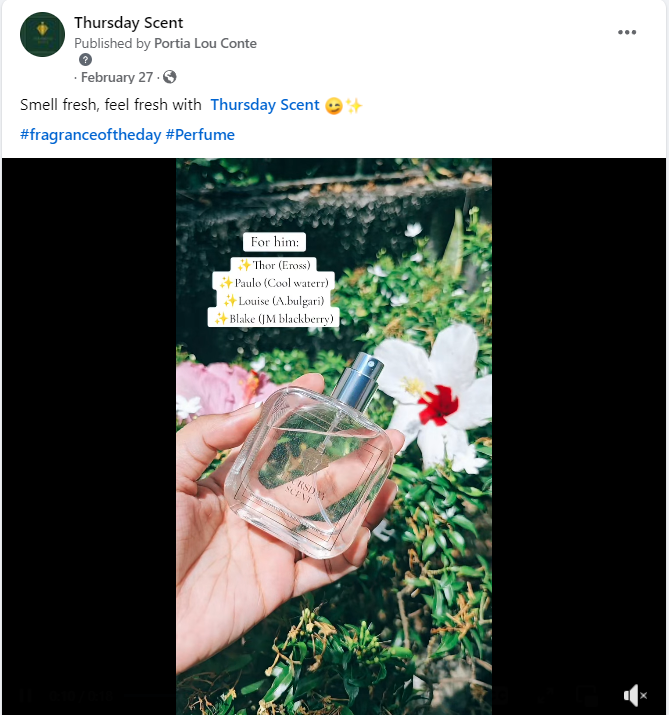This screenshot has width=669, height=715.
Task: Click the "For him:" label in the video
Action: pyautogui.click(x=275, y=243)
